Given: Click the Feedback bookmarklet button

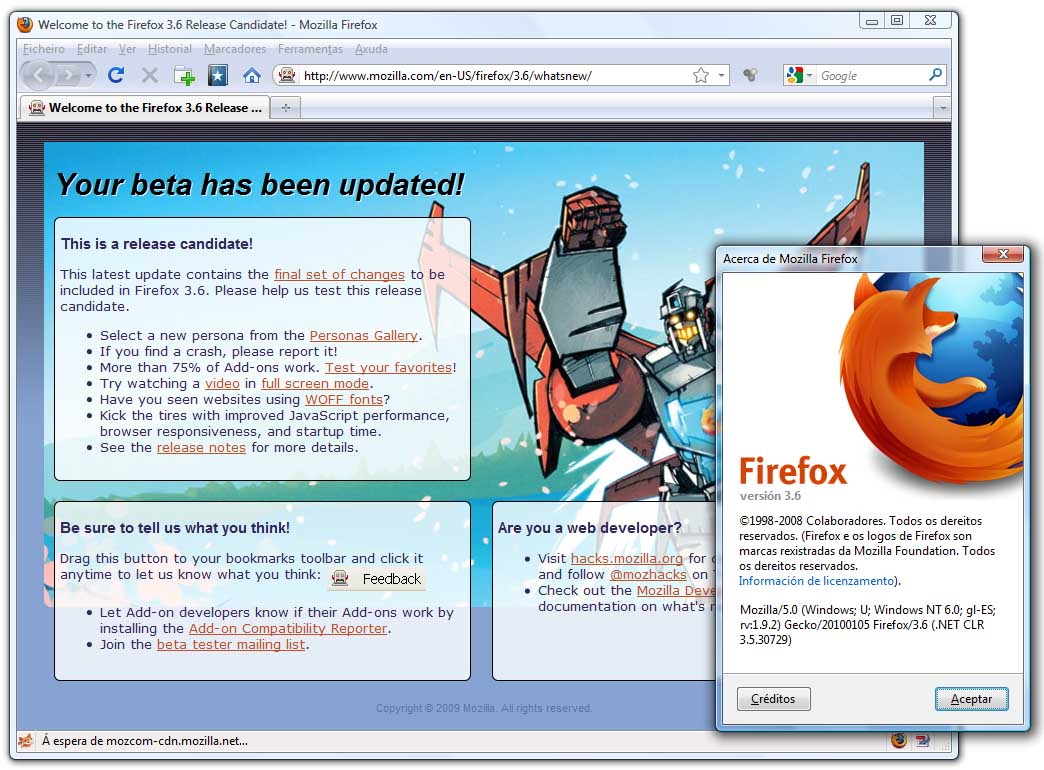Looking at the screenshot, I should [x=377, y=579].
